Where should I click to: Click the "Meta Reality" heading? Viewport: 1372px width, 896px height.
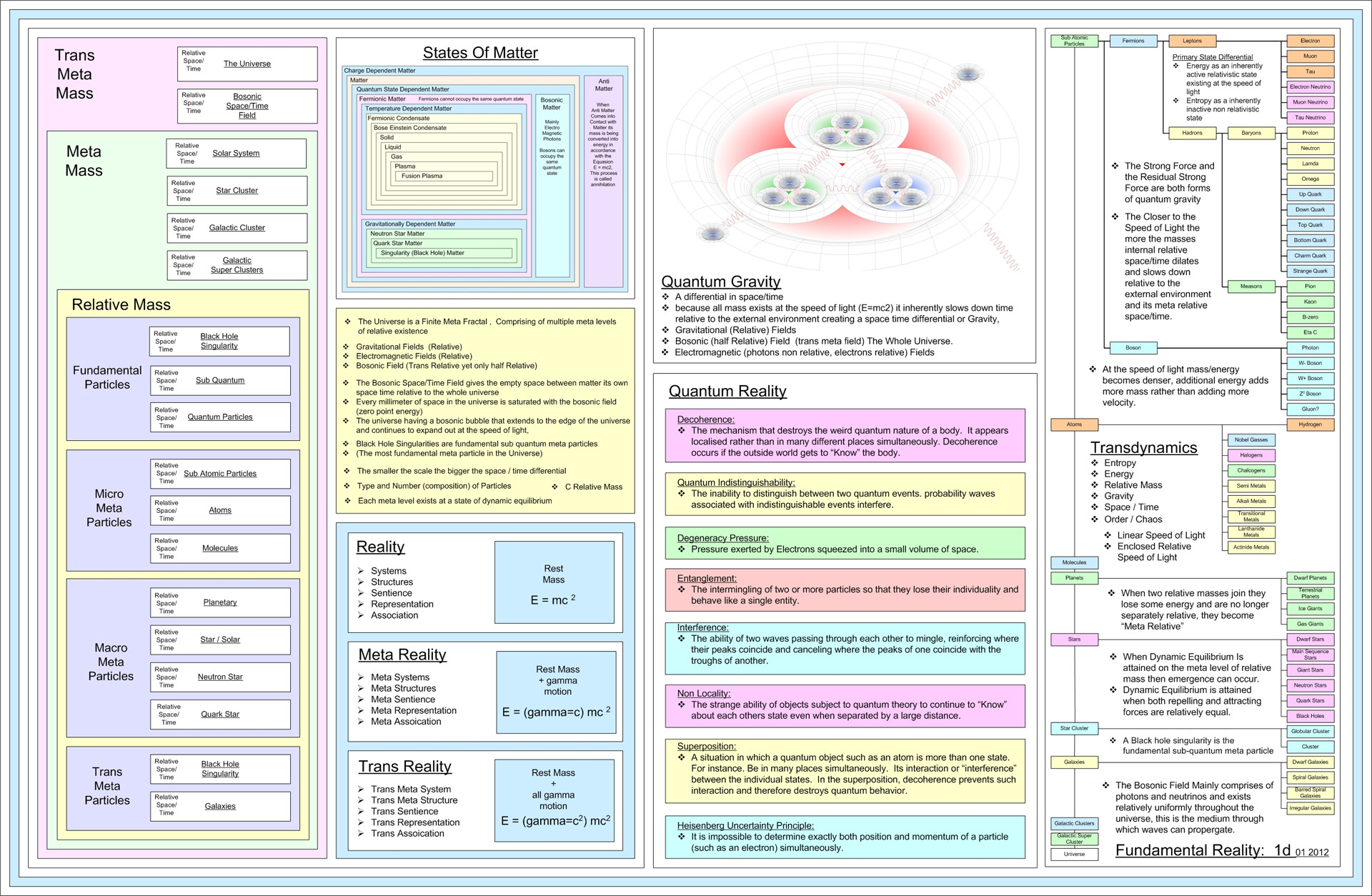(402, 654)
